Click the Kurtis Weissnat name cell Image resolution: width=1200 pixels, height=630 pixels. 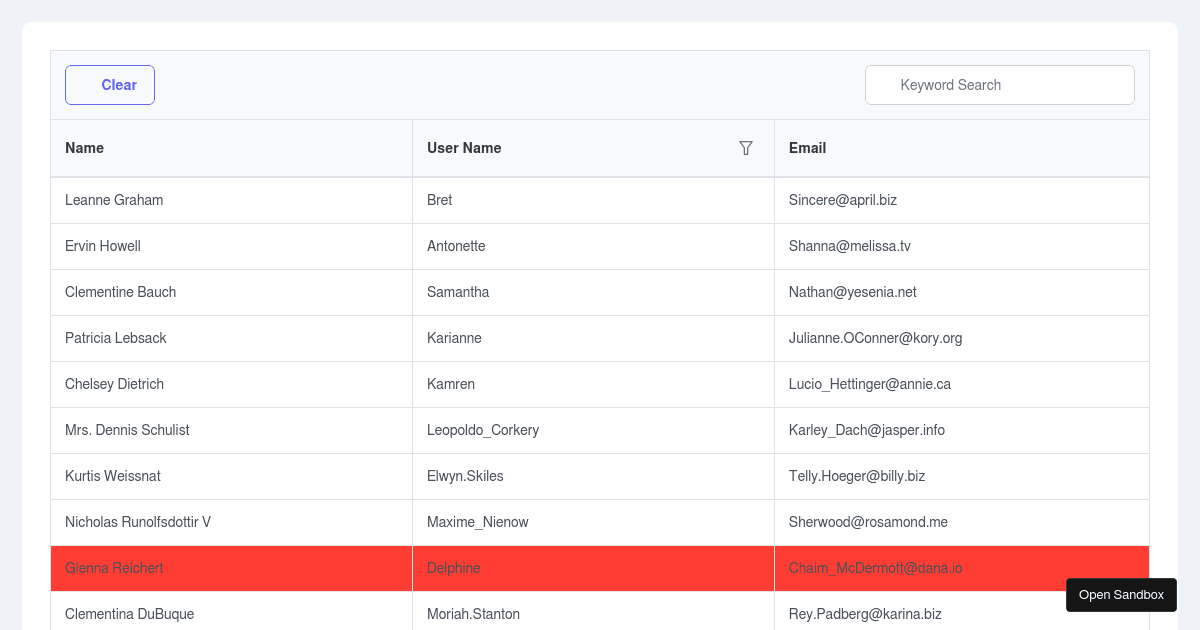(113, 476)
